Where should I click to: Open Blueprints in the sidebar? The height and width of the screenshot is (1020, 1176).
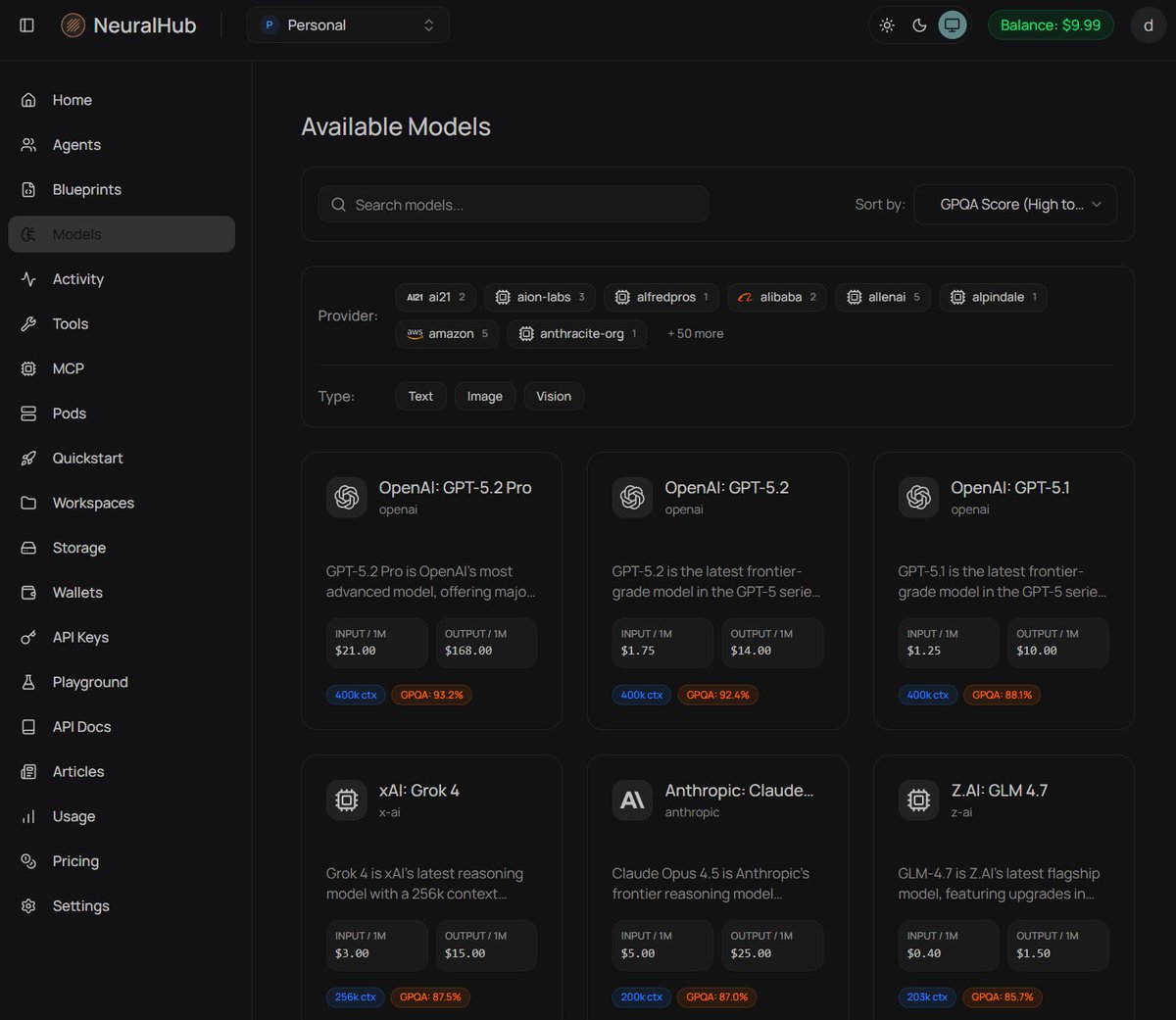click(122, 190)
